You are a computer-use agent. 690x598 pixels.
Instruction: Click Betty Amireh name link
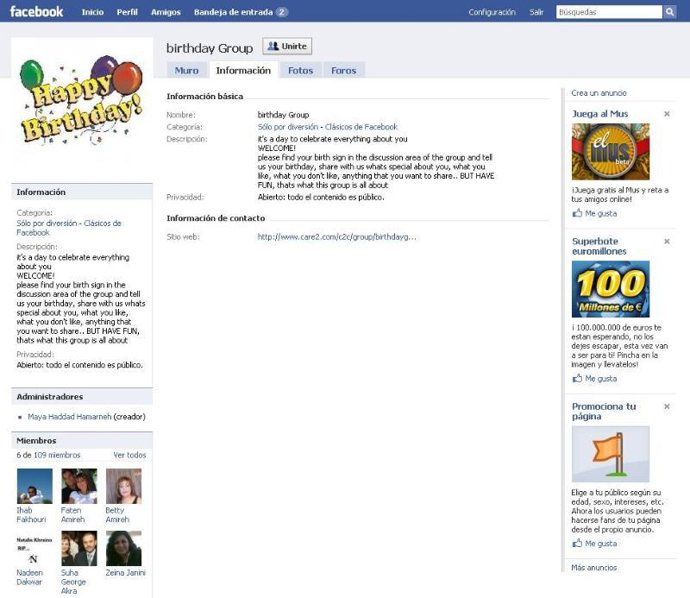[117, 515]
